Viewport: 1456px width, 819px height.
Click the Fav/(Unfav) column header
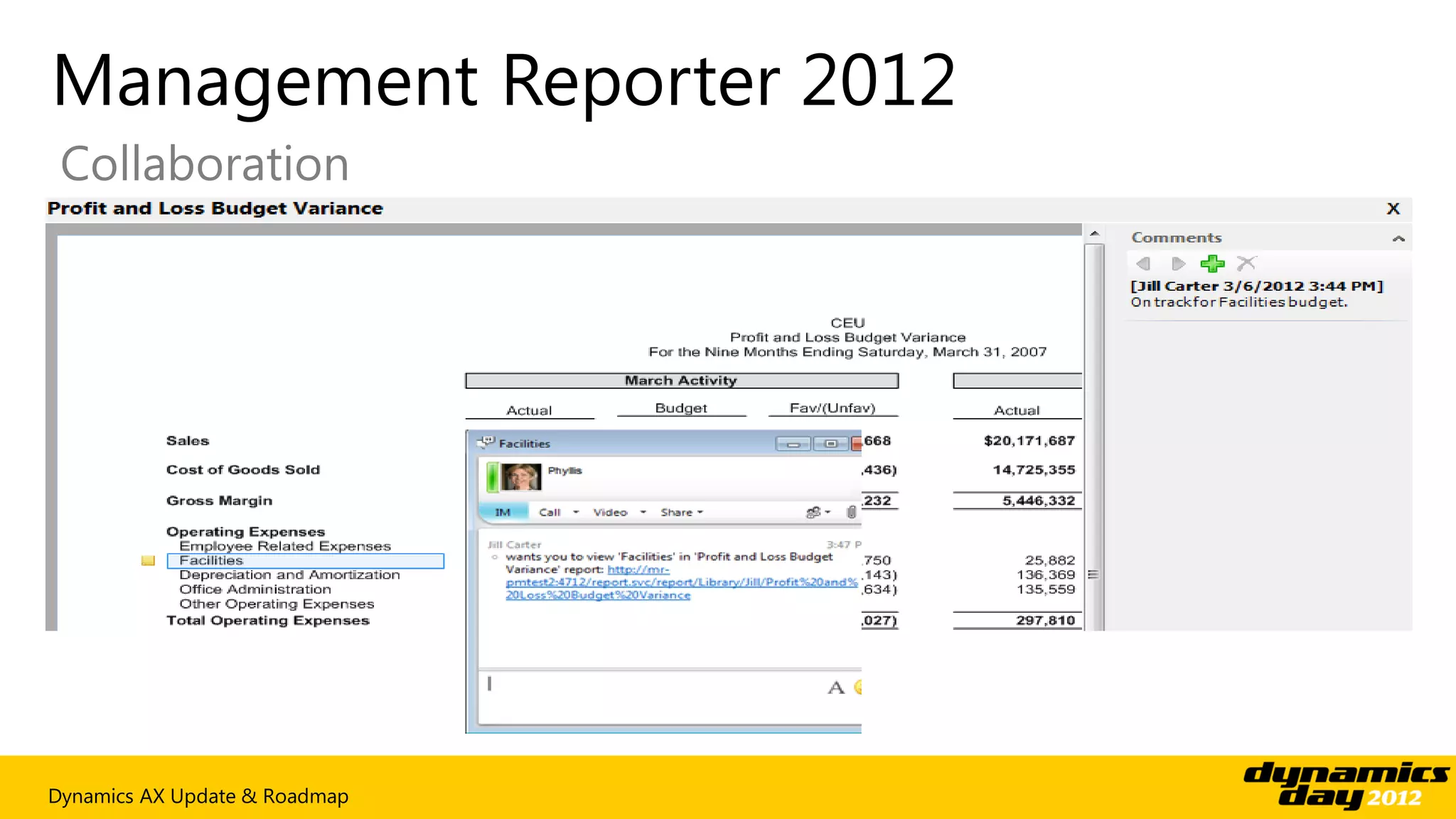click(x=833, y=408)
